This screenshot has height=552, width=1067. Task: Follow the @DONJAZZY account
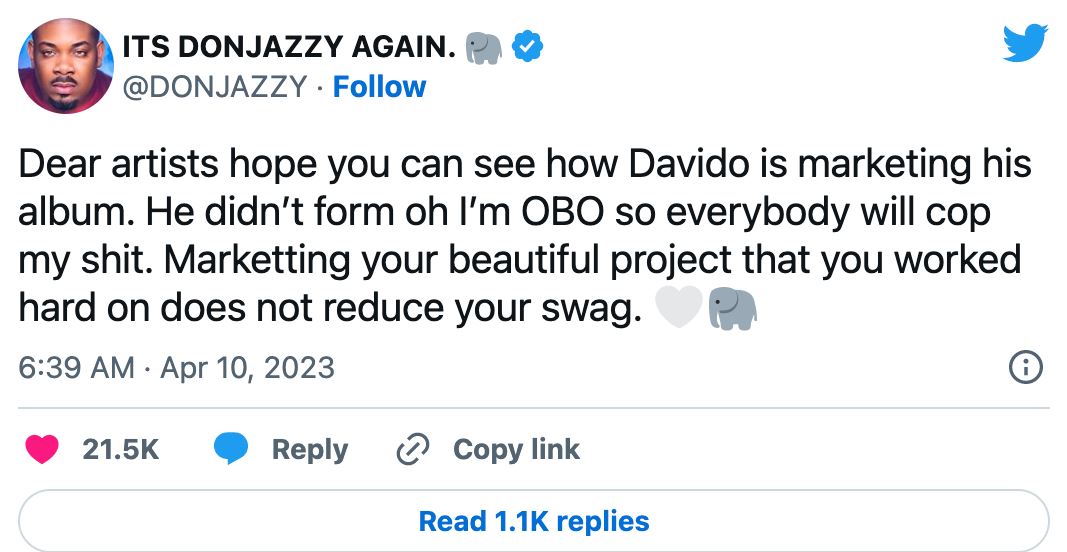coord(379,87)
